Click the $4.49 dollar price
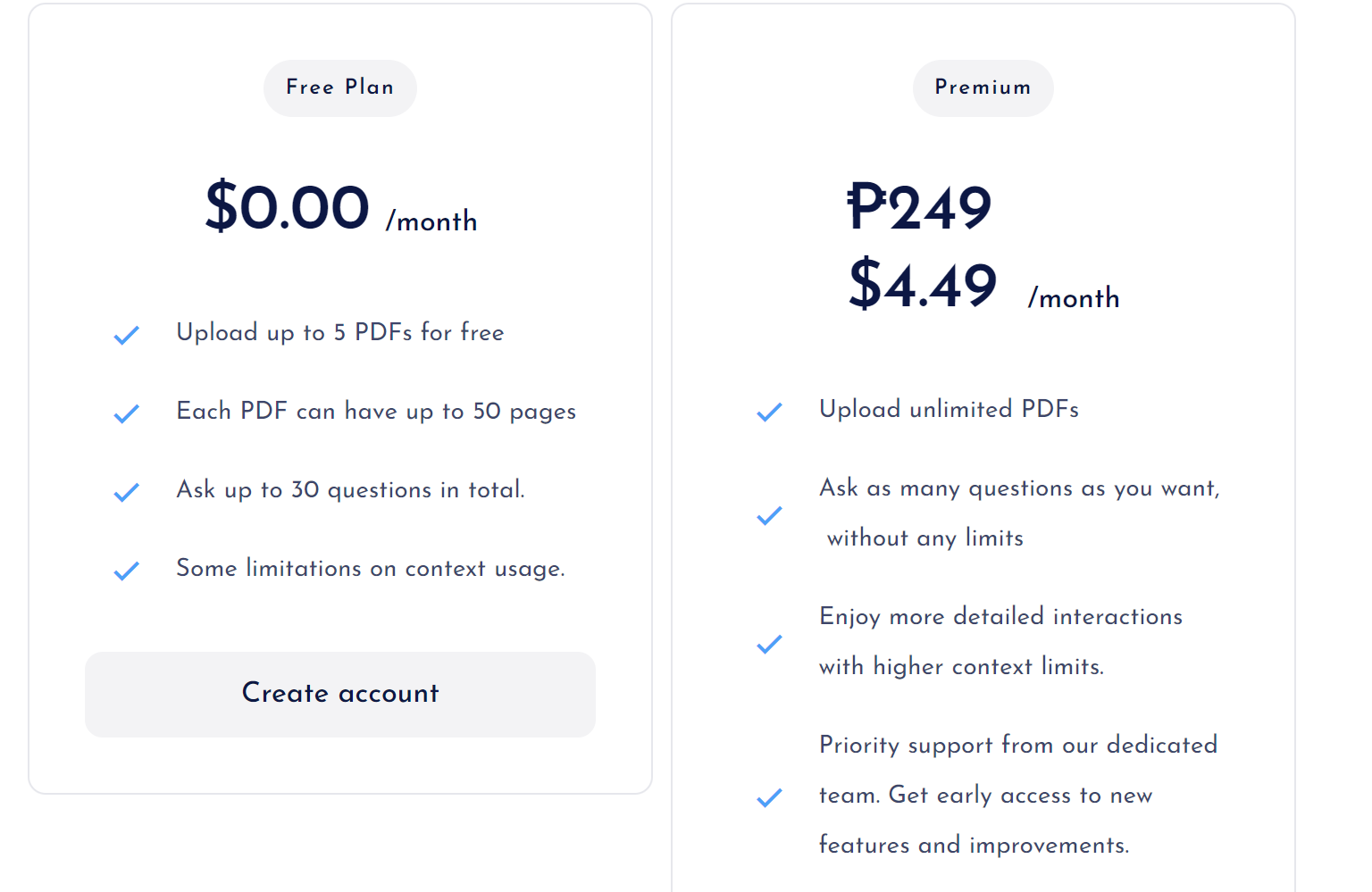Image resolution: width=1372 pixels, height=892 pixels. click(923, 285)
